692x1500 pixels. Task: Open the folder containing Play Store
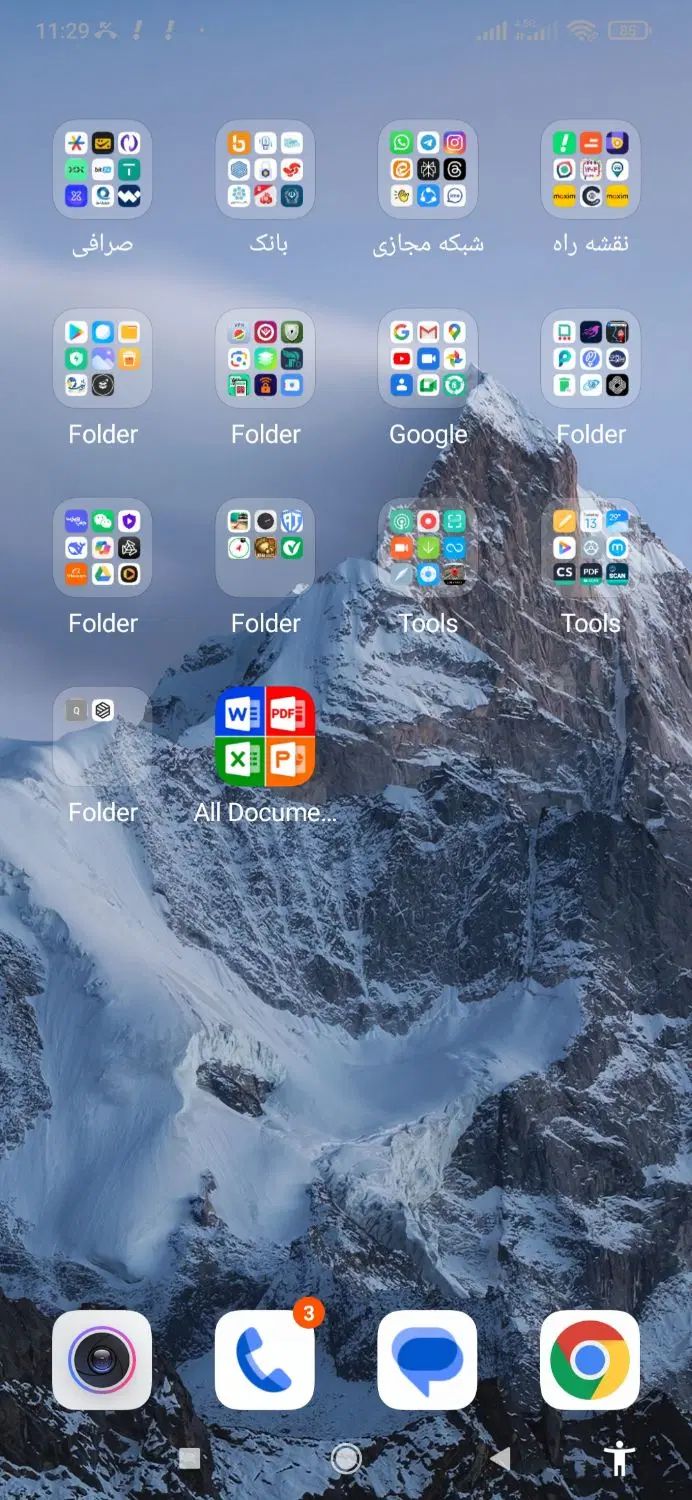tap(102, 358)
